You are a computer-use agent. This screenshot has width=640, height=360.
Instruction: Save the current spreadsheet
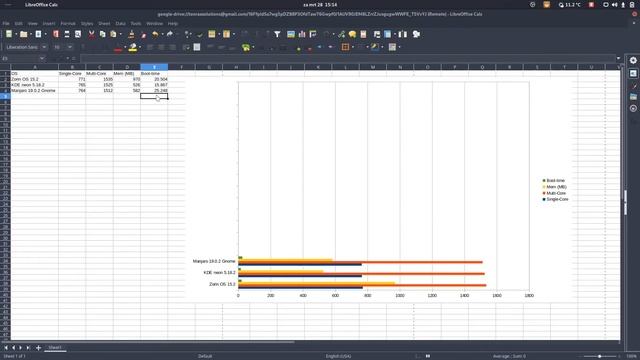tap(38, 34)
